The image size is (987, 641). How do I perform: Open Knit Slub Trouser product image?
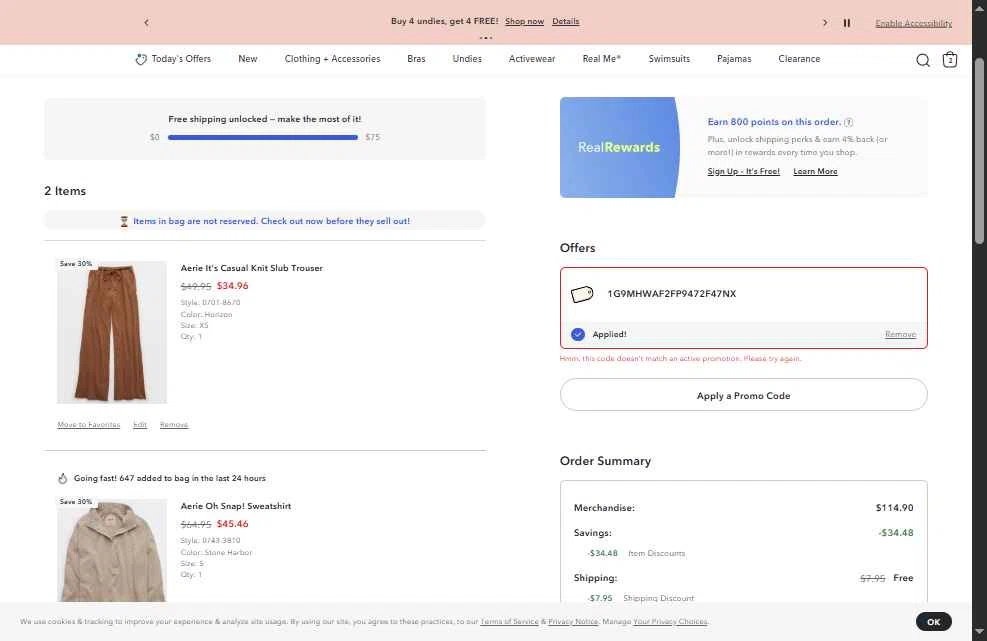[112, 332]
